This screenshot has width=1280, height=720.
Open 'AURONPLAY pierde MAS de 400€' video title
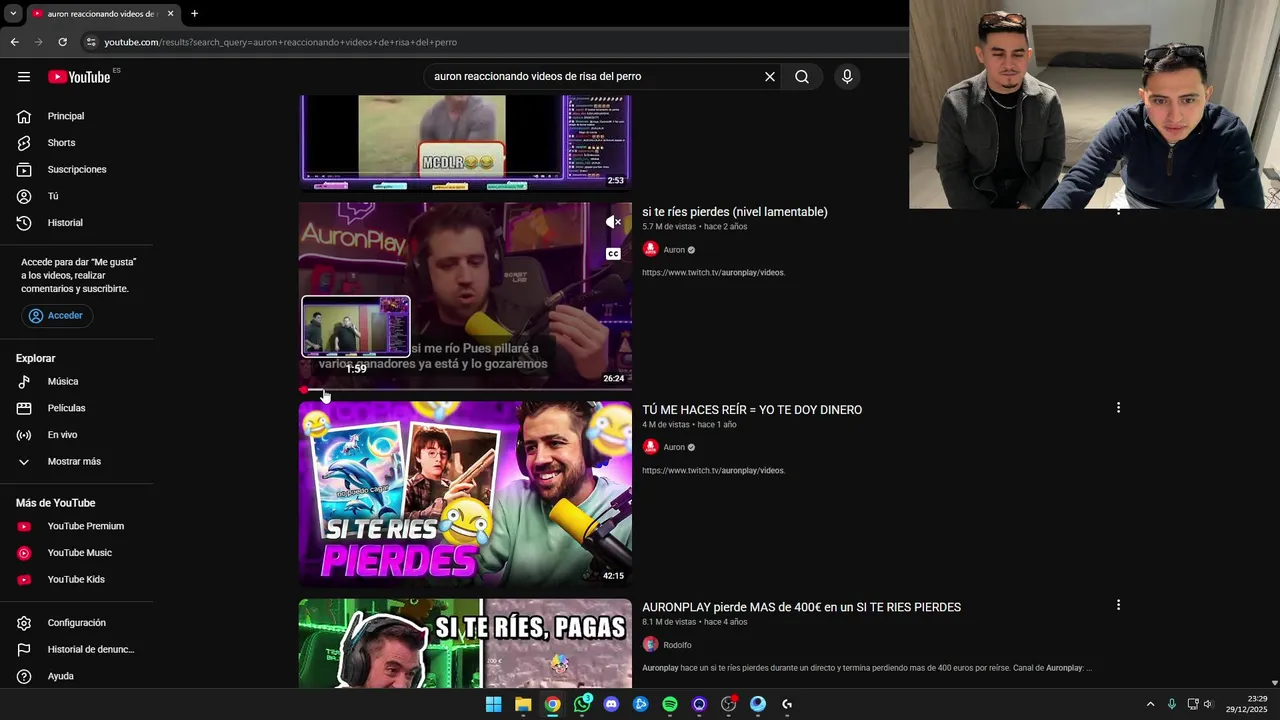(801, 607)
